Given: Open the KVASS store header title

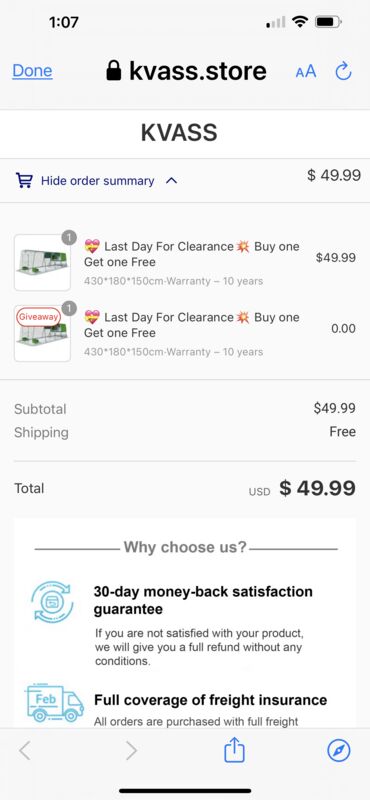Looking at the screenshot, I should point(179,133).
